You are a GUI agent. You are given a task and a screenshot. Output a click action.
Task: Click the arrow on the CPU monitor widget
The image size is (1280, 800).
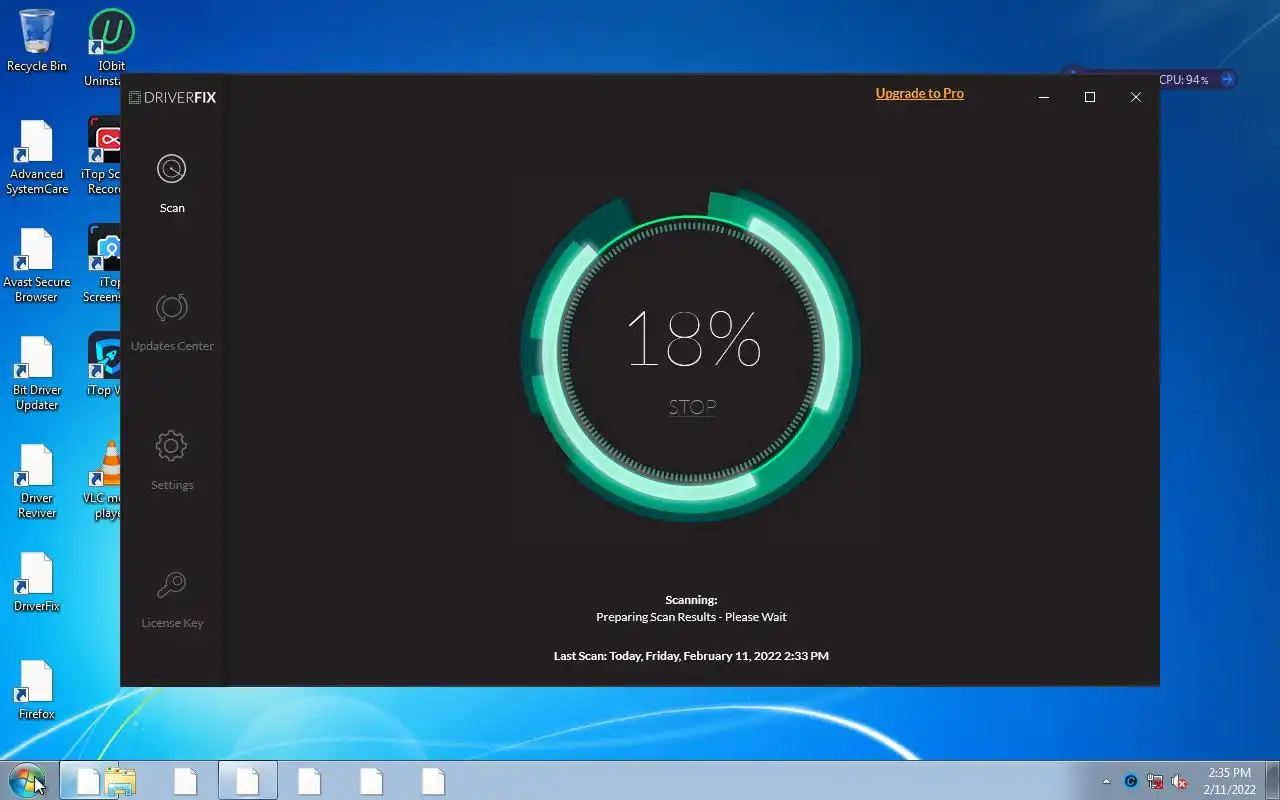tap(1227, 79)
